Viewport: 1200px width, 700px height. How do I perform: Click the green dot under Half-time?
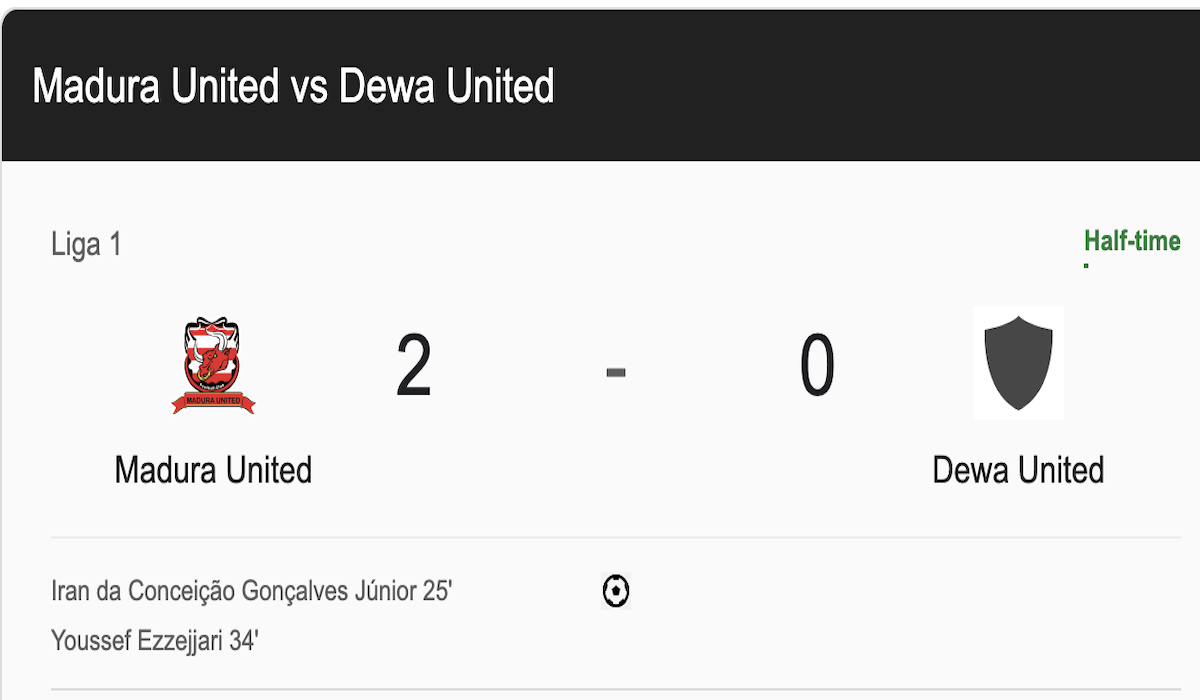coord(1086,266)
